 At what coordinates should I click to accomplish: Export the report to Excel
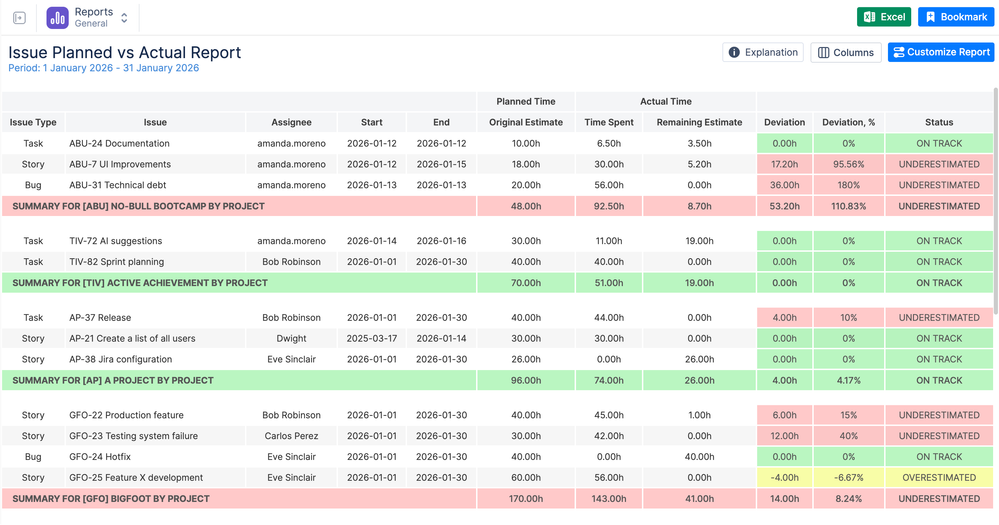(884, 17)
